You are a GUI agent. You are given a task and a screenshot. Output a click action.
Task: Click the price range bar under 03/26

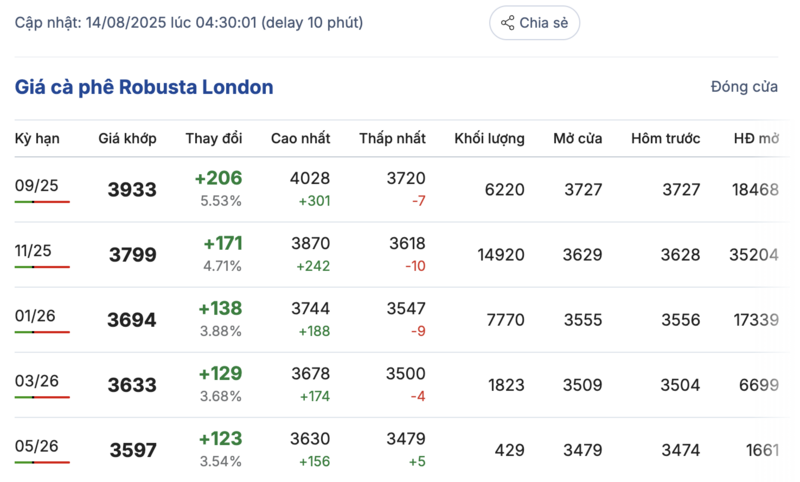click(42, 397)
